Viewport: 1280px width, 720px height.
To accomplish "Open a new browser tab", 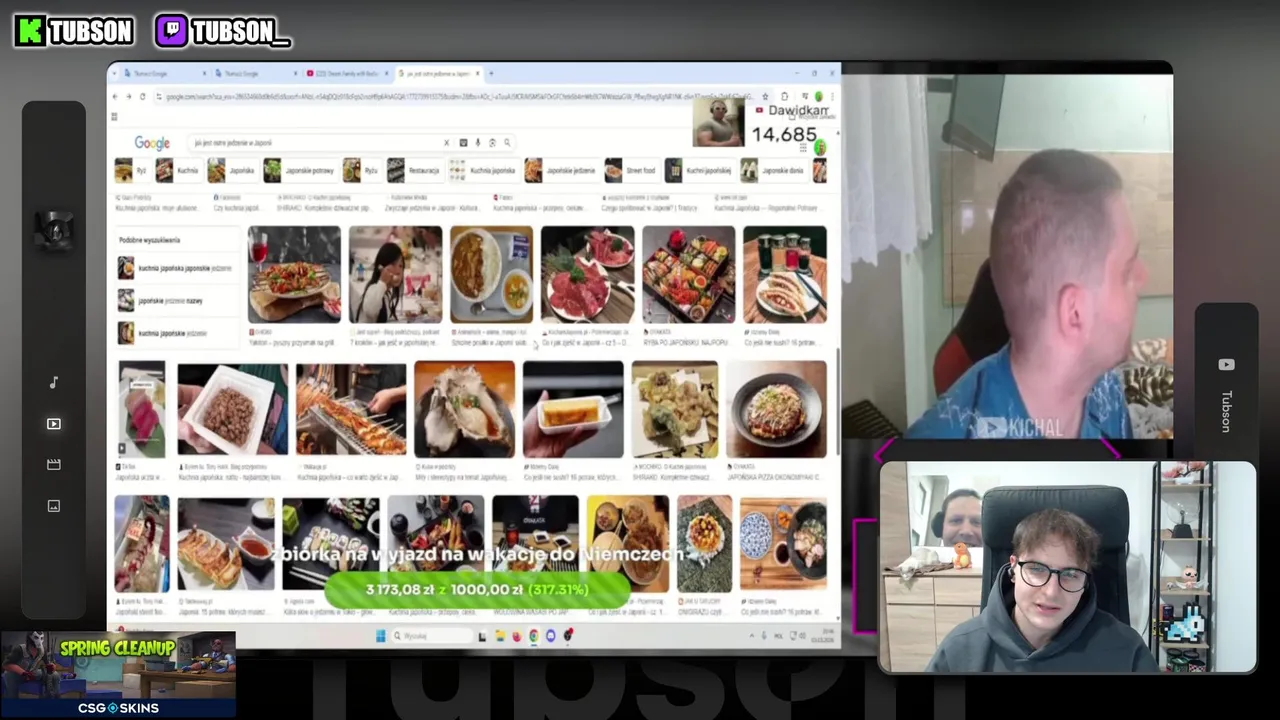I will (490, 73).
